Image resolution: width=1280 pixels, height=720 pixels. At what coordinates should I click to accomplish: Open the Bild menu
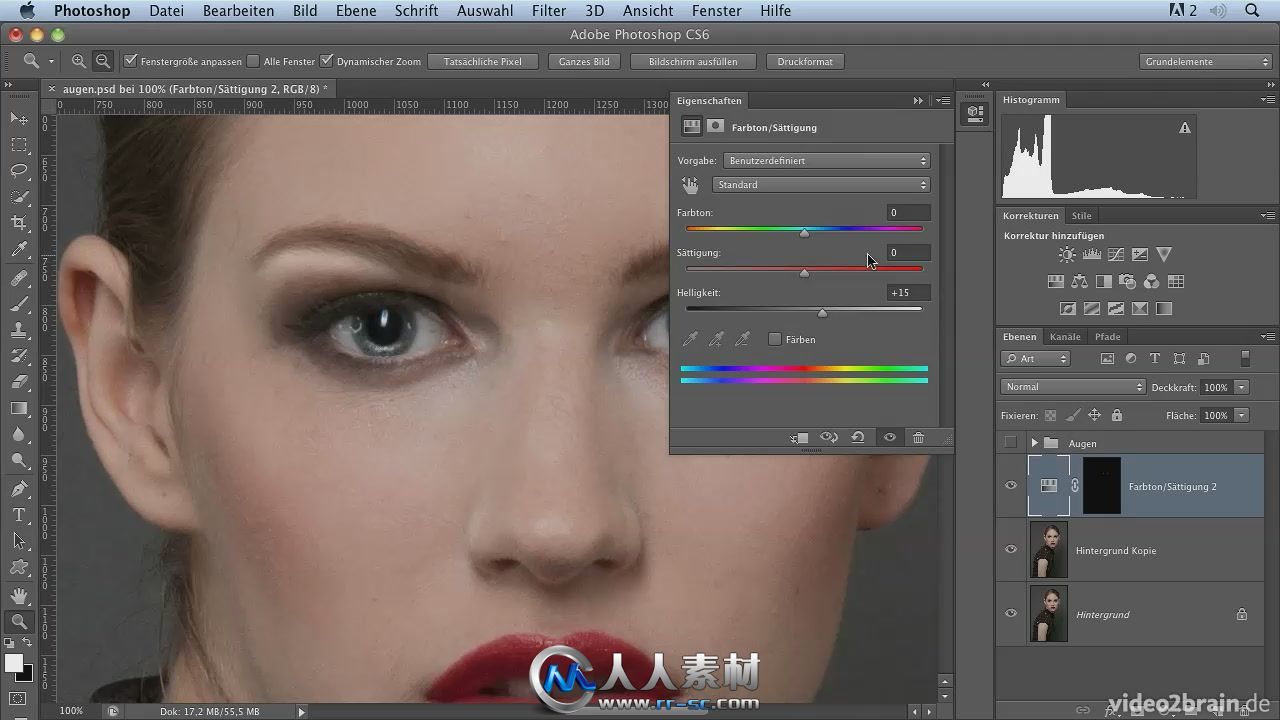click(x=305, y=11)
